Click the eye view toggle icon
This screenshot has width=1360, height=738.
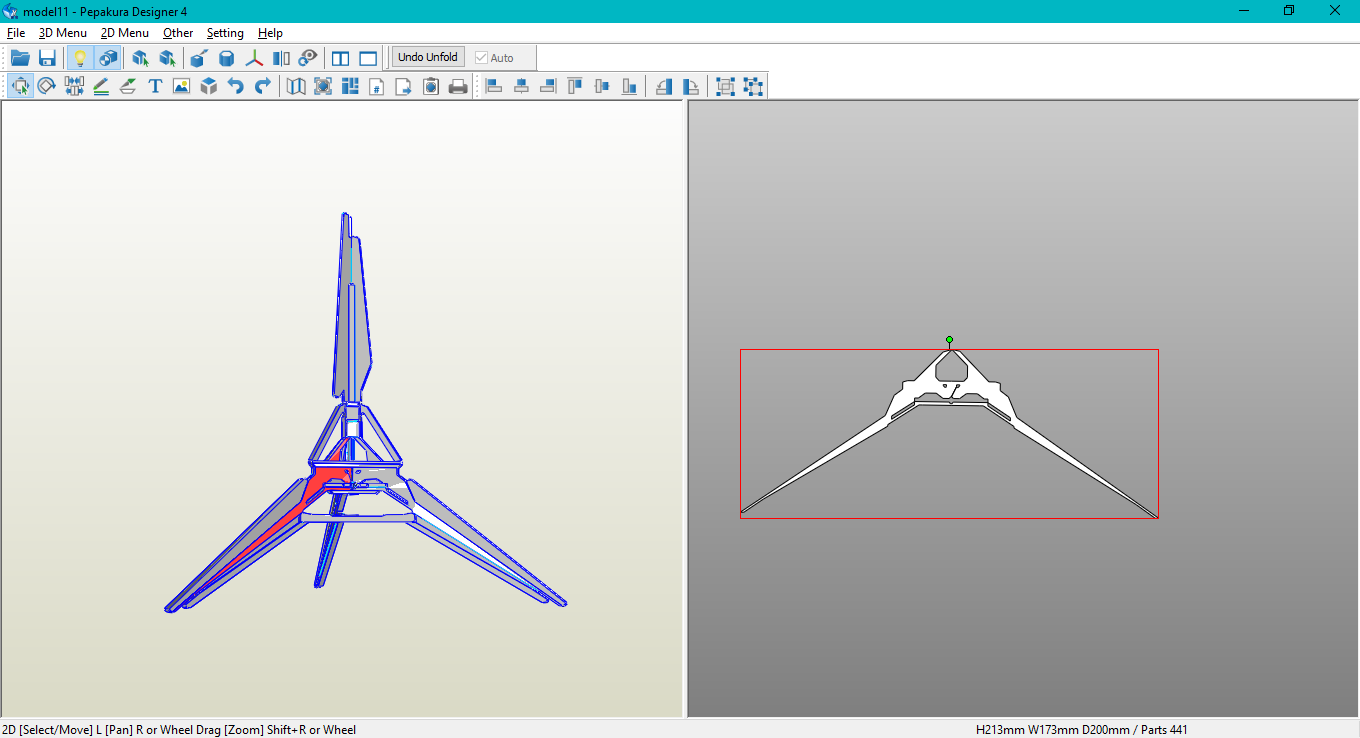(x=308, y=58)
